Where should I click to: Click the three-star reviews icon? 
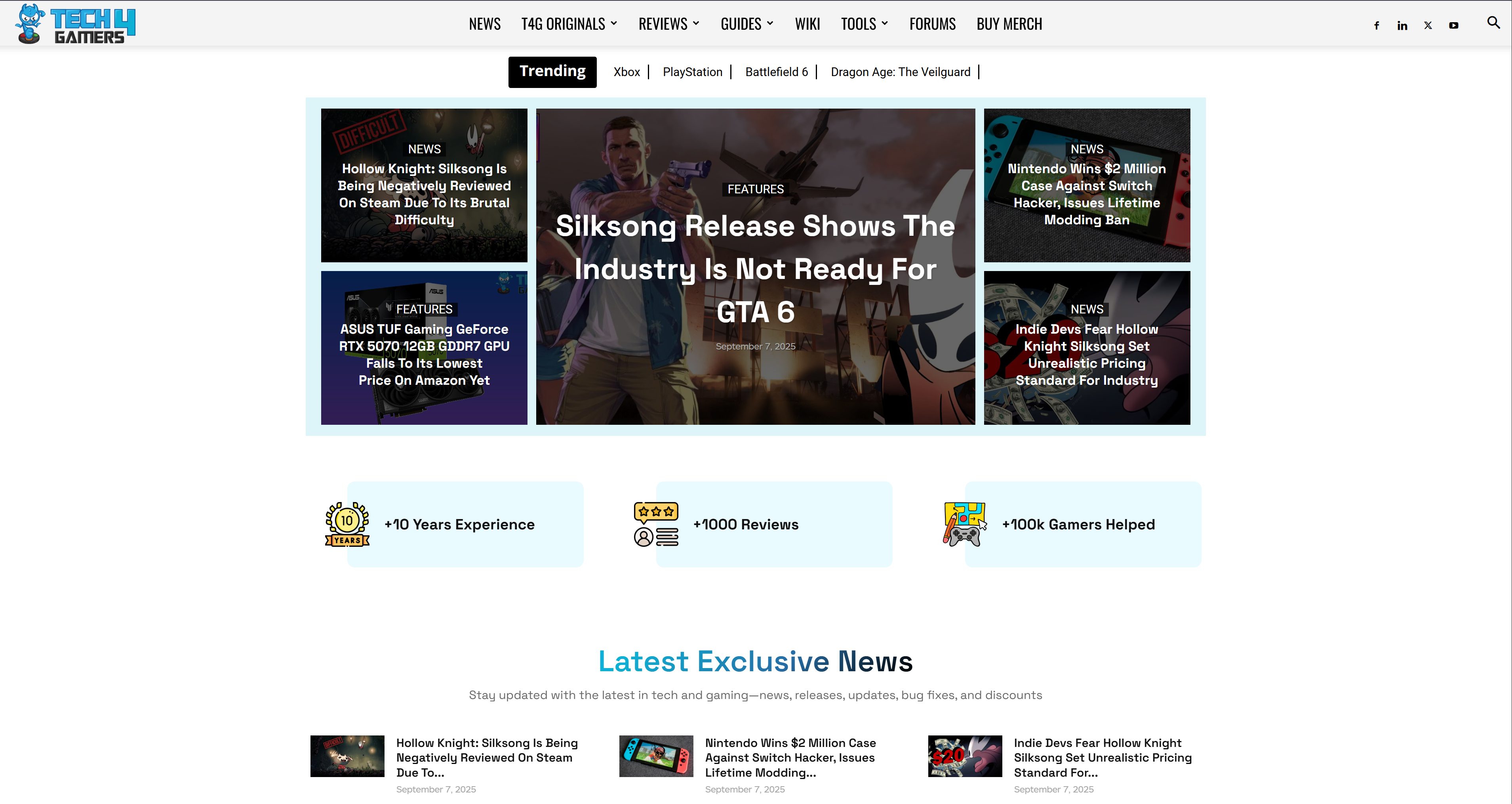[656, 524]
